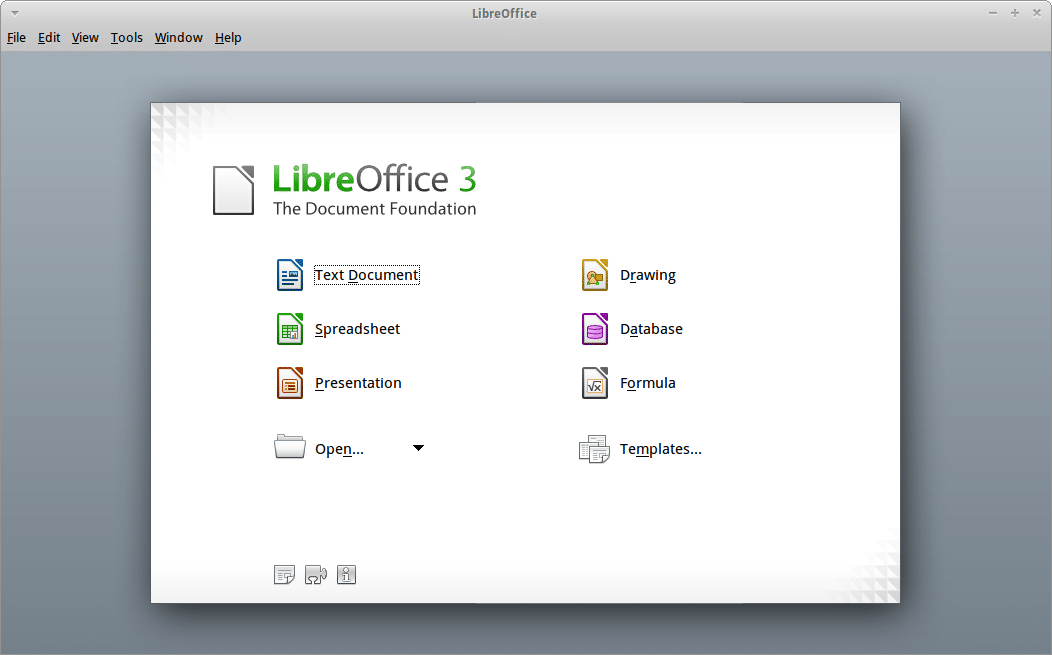
Task: Click the Formula square-root icon
Action: pos(594,383)
